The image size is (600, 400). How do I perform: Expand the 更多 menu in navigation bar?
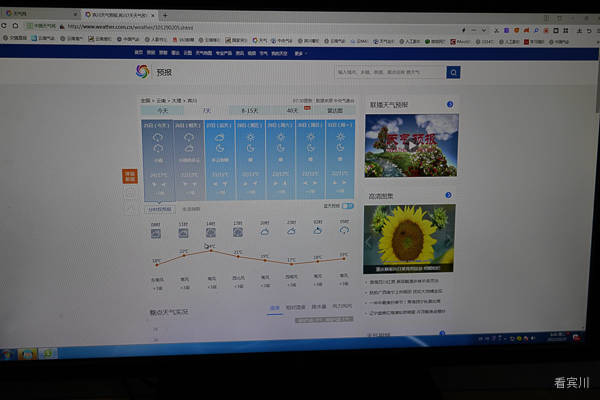tap(300, 54)
